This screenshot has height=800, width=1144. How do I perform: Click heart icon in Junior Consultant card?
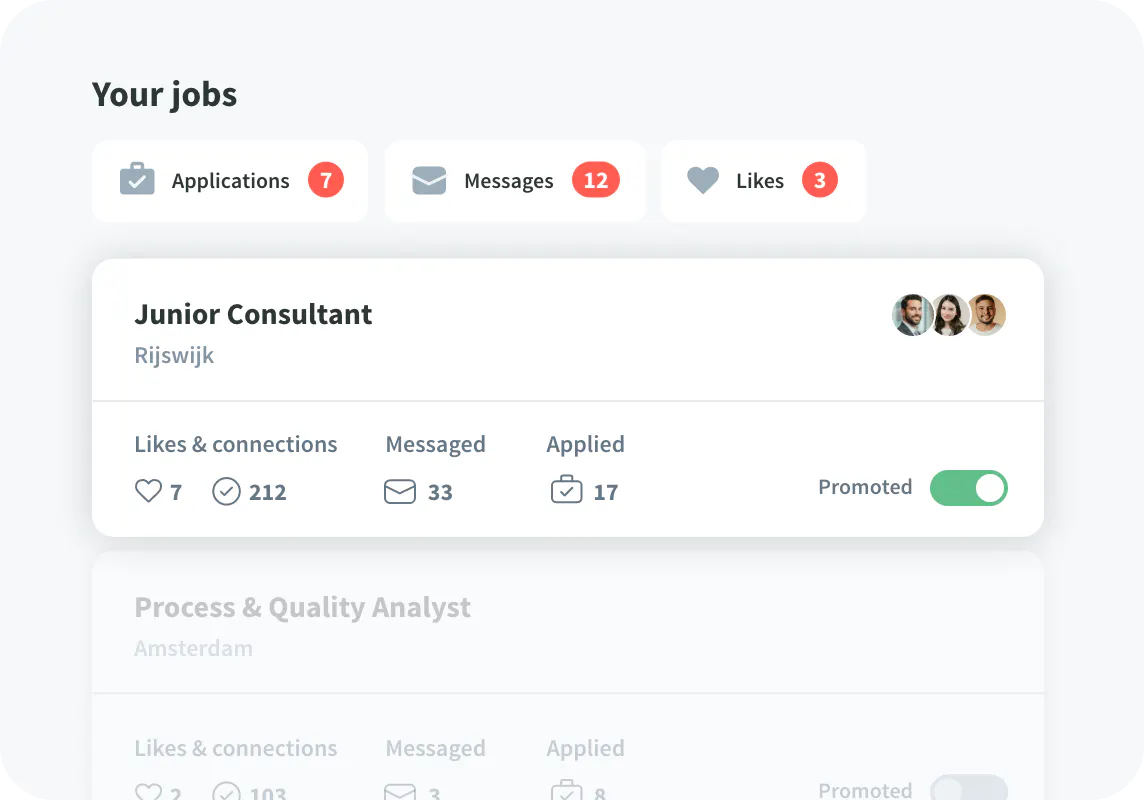(x=148, y=491)
